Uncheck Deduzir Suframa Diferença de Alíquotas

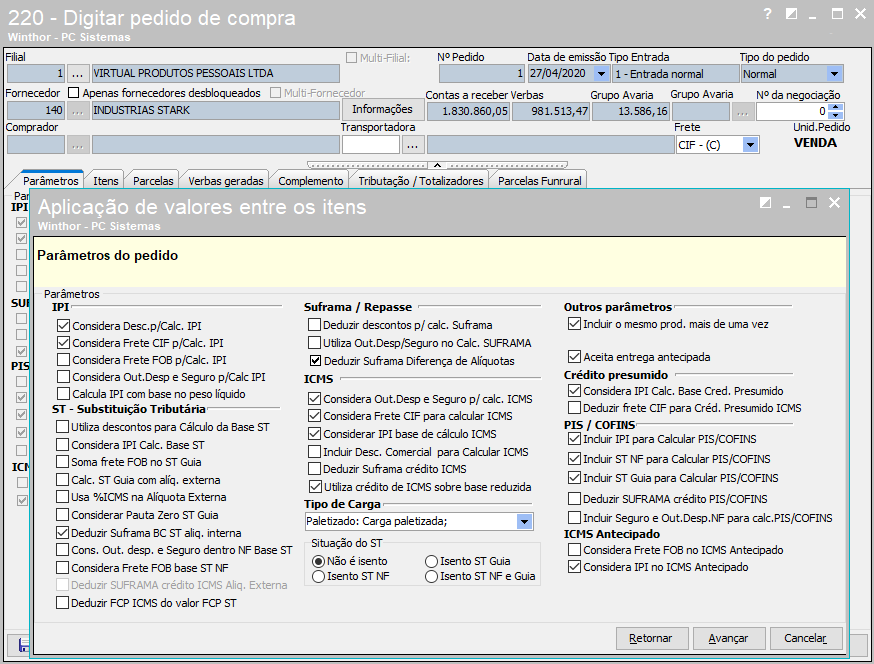tap(314, 361)
